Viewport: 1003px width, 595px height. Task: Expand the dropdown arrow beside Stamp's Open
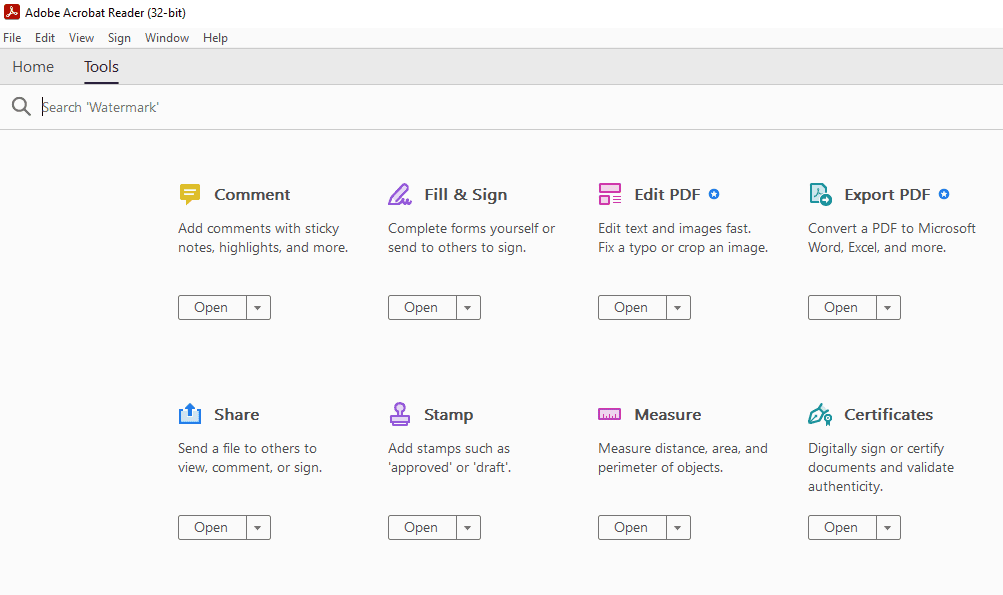tap(468, 528)
